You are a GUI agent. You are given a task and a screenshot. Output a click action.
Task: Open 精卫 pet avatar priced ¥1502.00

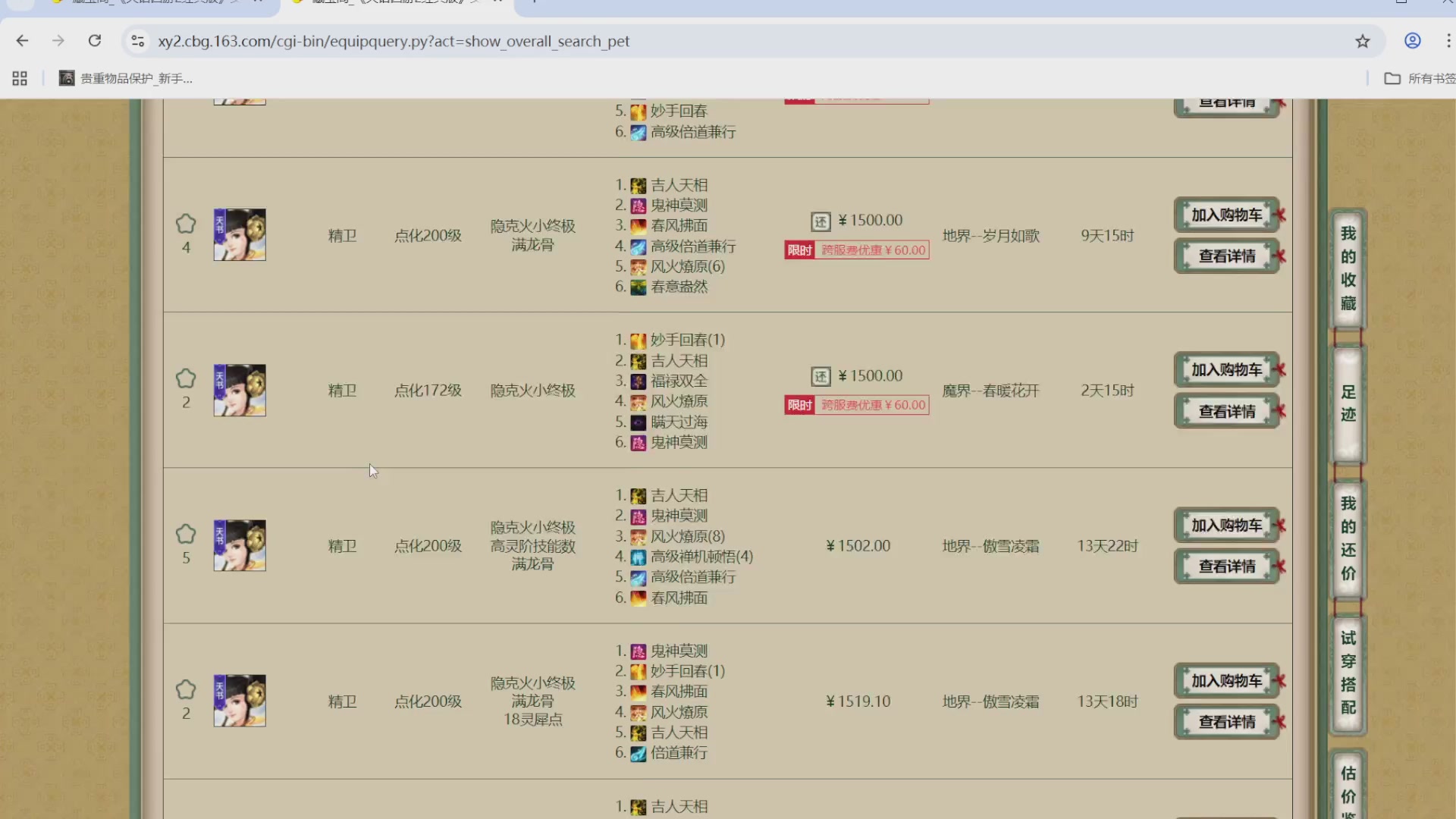coord(240,545)
